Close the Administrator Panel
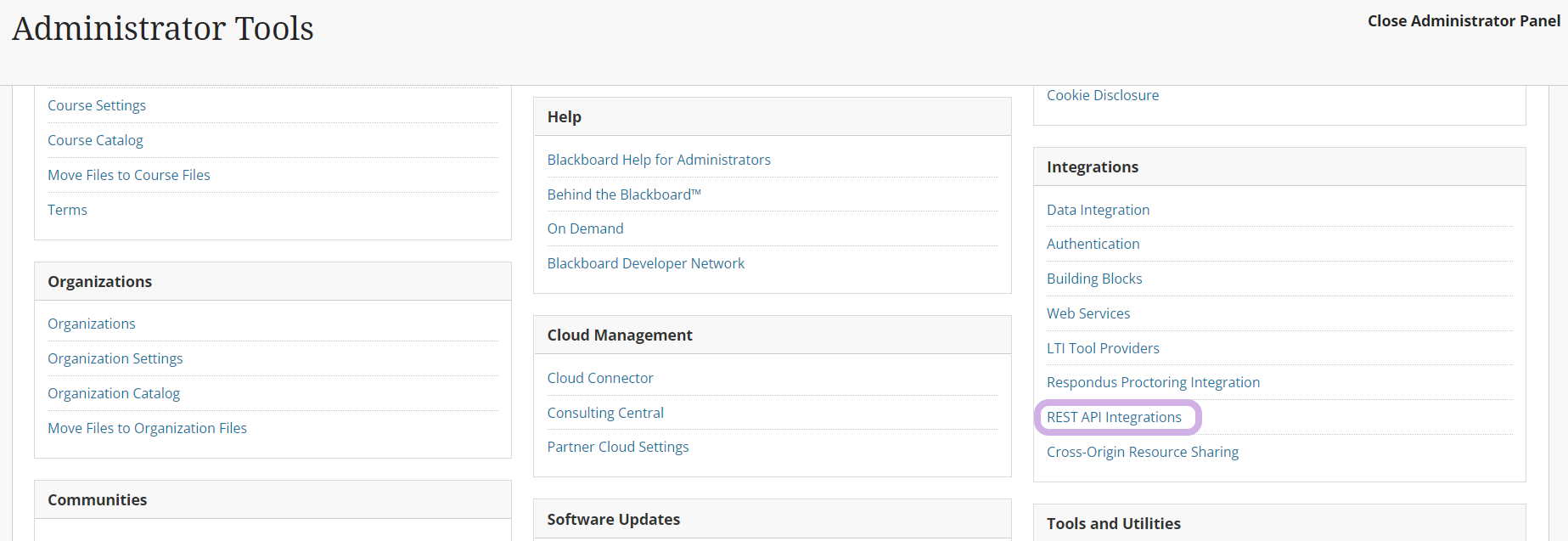The width and height of the screenshot is (1568, 541). click(x=1463, y=21)
